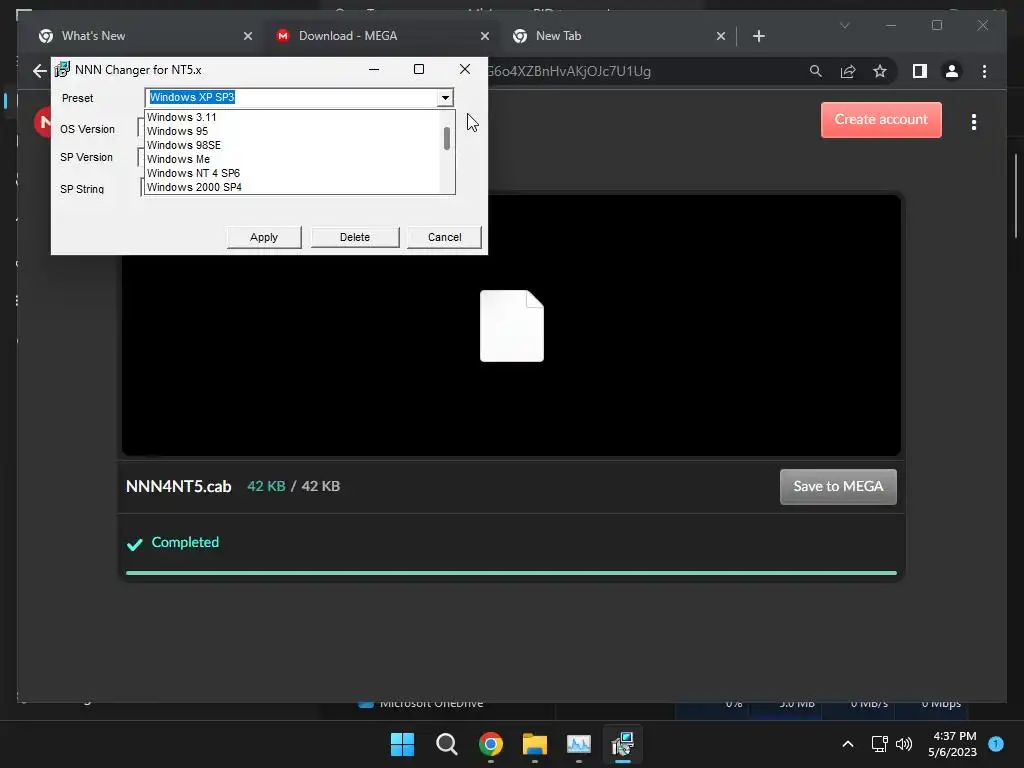Open taskbar Search

(447, 744)
